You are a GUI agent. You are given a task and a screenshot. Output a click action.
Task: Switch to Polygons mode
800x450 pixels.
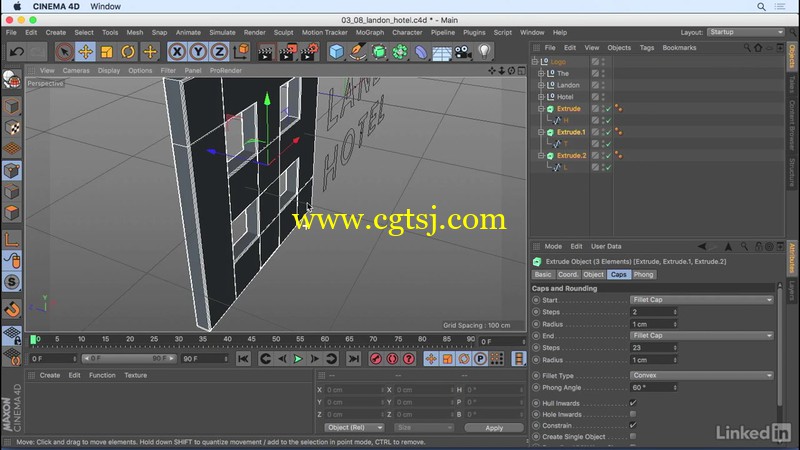(x=12, y=213)
